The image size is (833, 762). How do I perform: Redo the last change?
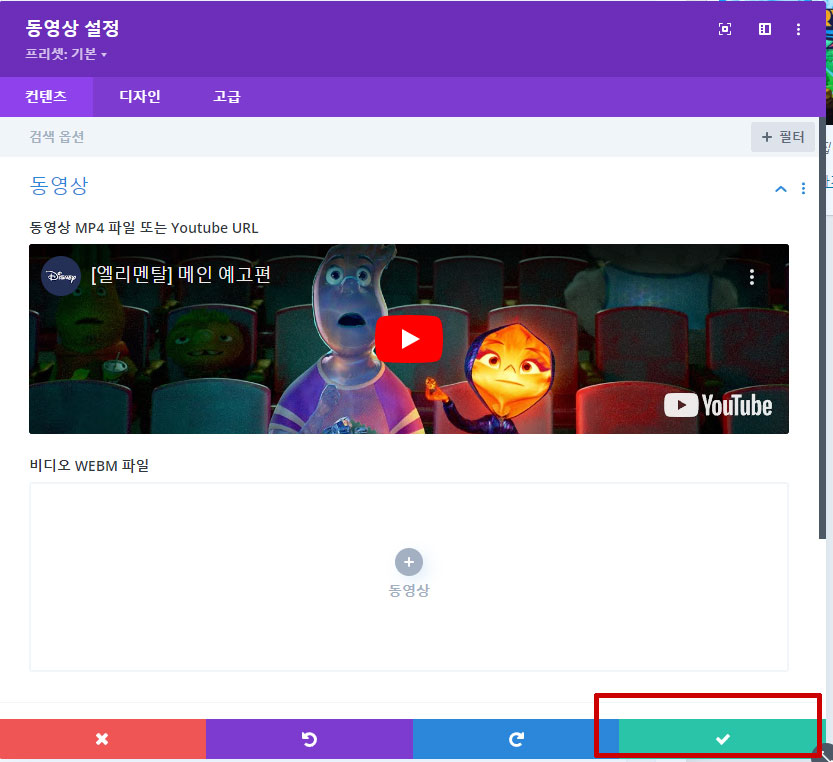pyautogui.click(x=516, y=739)
